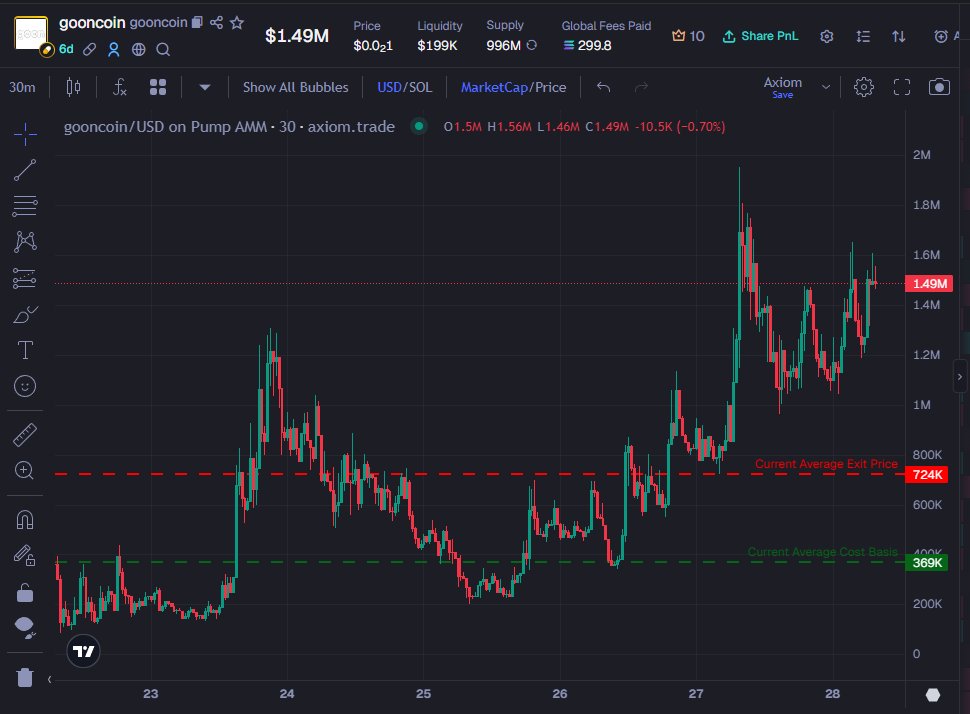Click the TradingView logo badge
This screenshot has height=714, width=970.
coord(84,651)
